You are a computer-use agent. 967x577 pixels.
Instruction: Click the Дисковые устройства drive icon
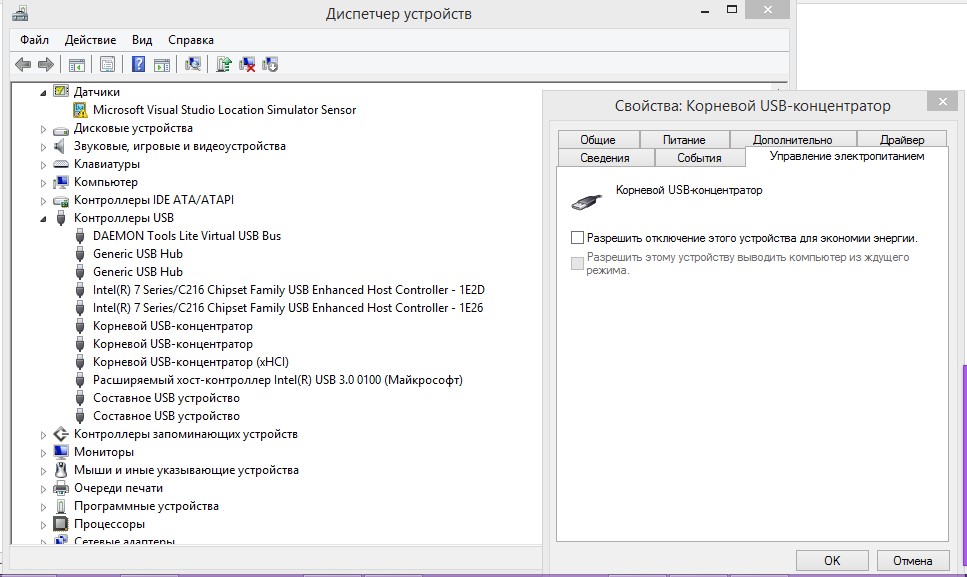point(61,129)
